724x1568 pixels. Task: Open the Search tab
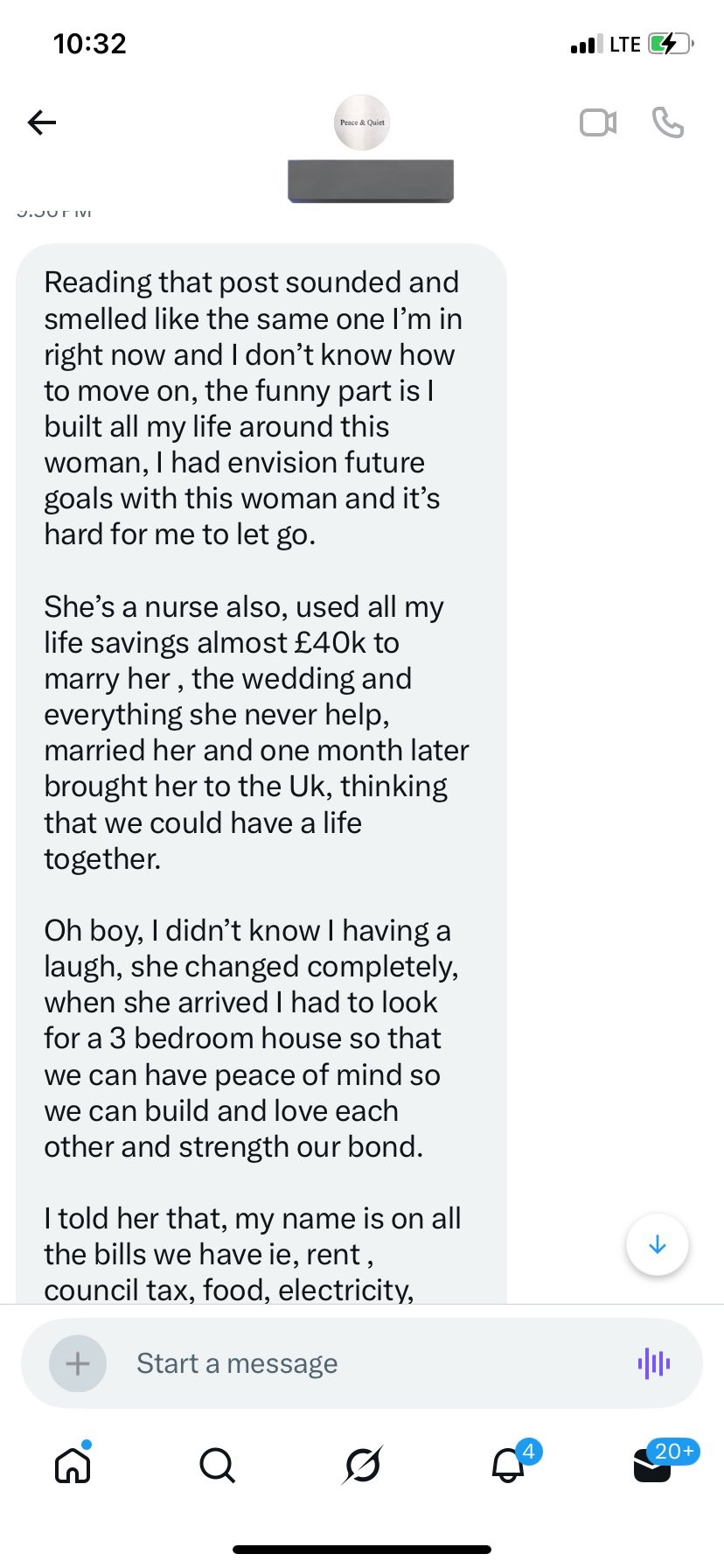coord(217,1464)
